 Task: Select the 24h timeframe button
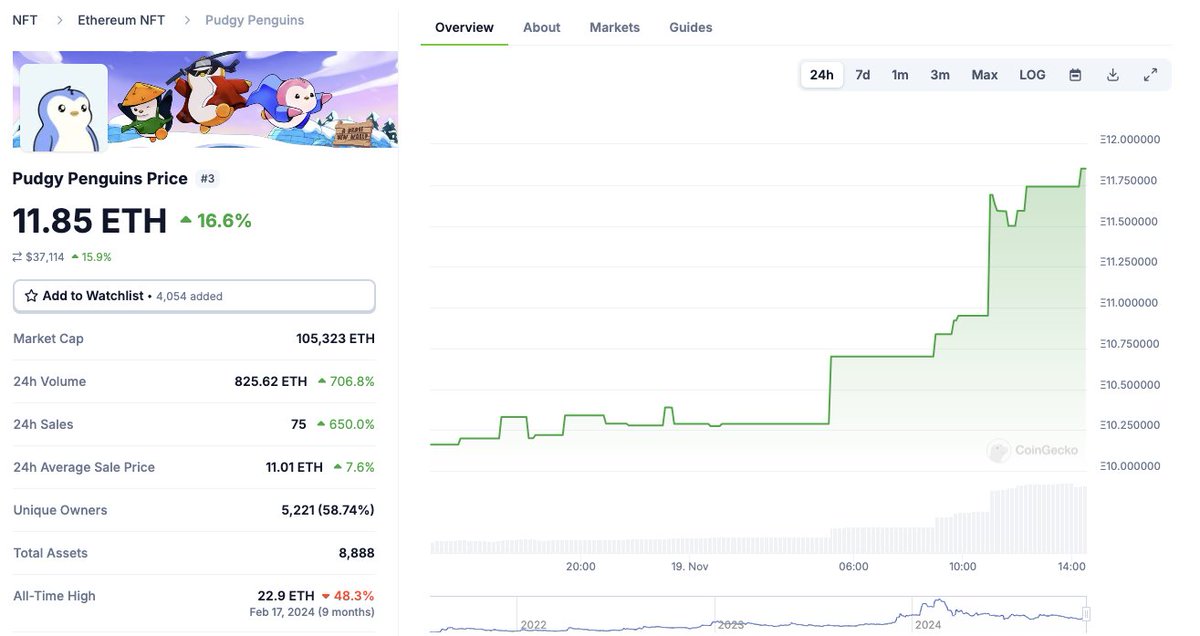[821, 74]
